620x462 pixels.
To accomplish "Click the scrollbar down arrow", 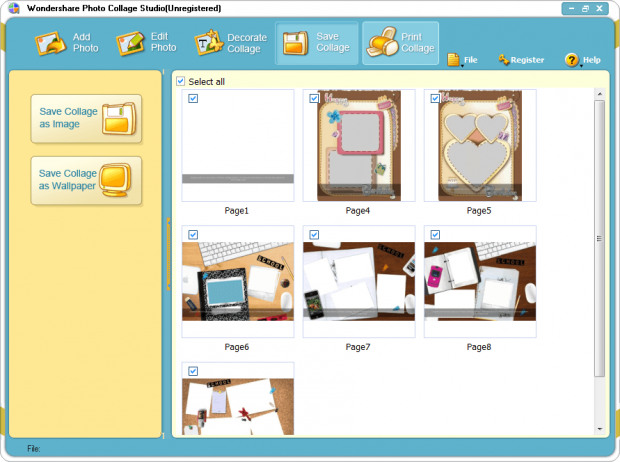I will [x=600, y=429].
